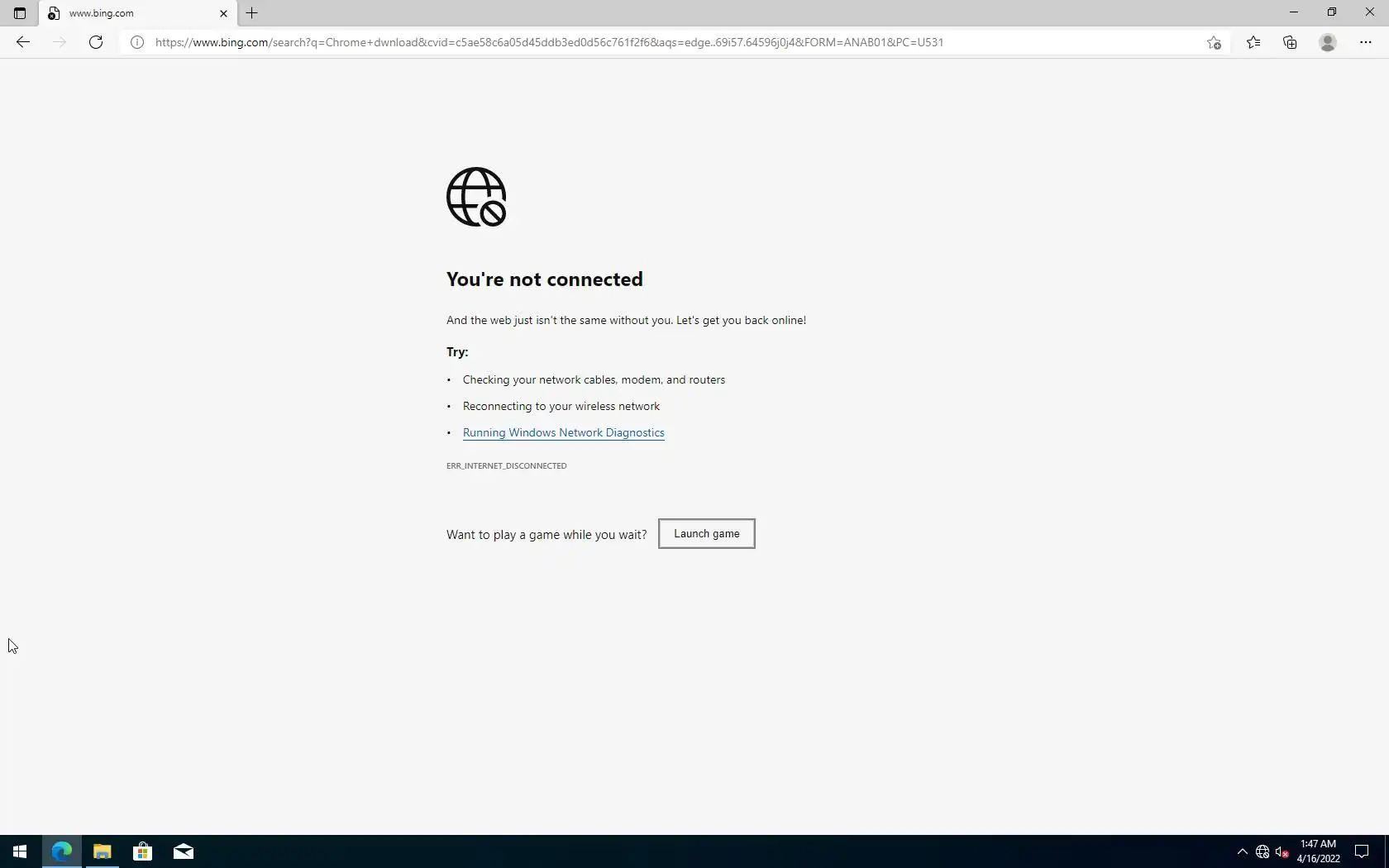
Task: Click the 'You're not connected' heading
Action: 545,279
